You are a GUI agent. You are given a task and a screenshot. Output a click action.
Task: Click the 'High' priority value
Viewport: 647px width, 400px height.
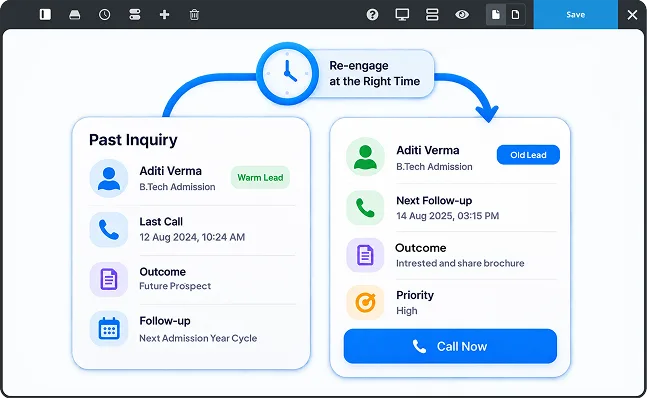407,311
